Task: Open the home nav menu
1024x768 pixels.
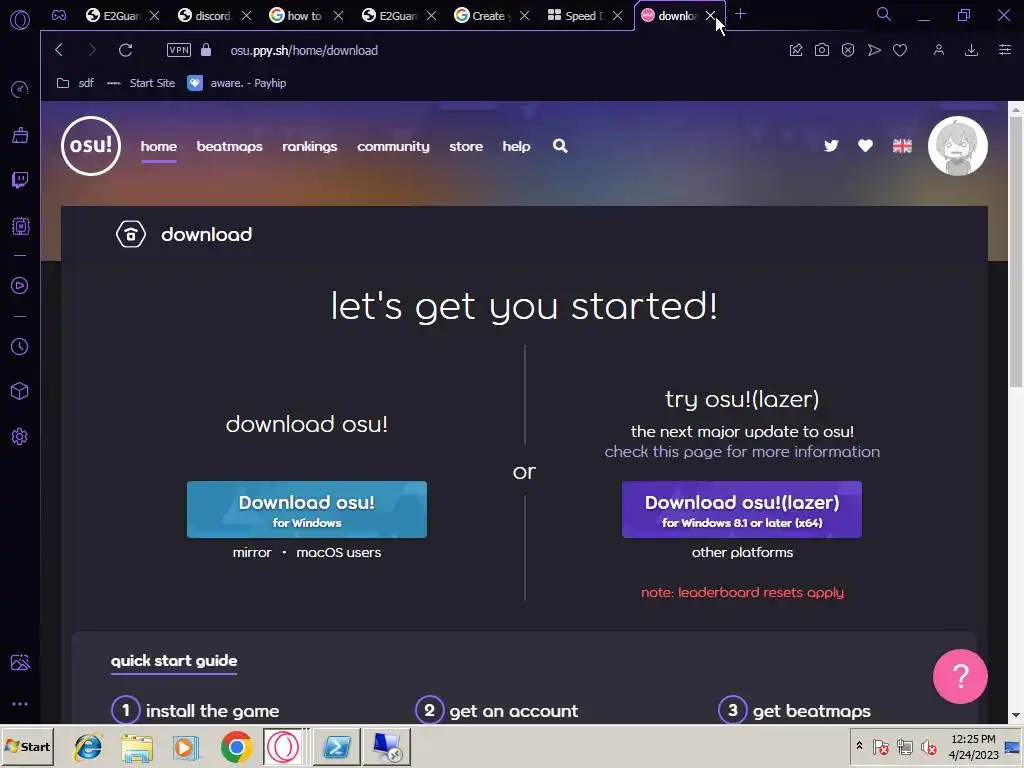Action: point(159,146)
